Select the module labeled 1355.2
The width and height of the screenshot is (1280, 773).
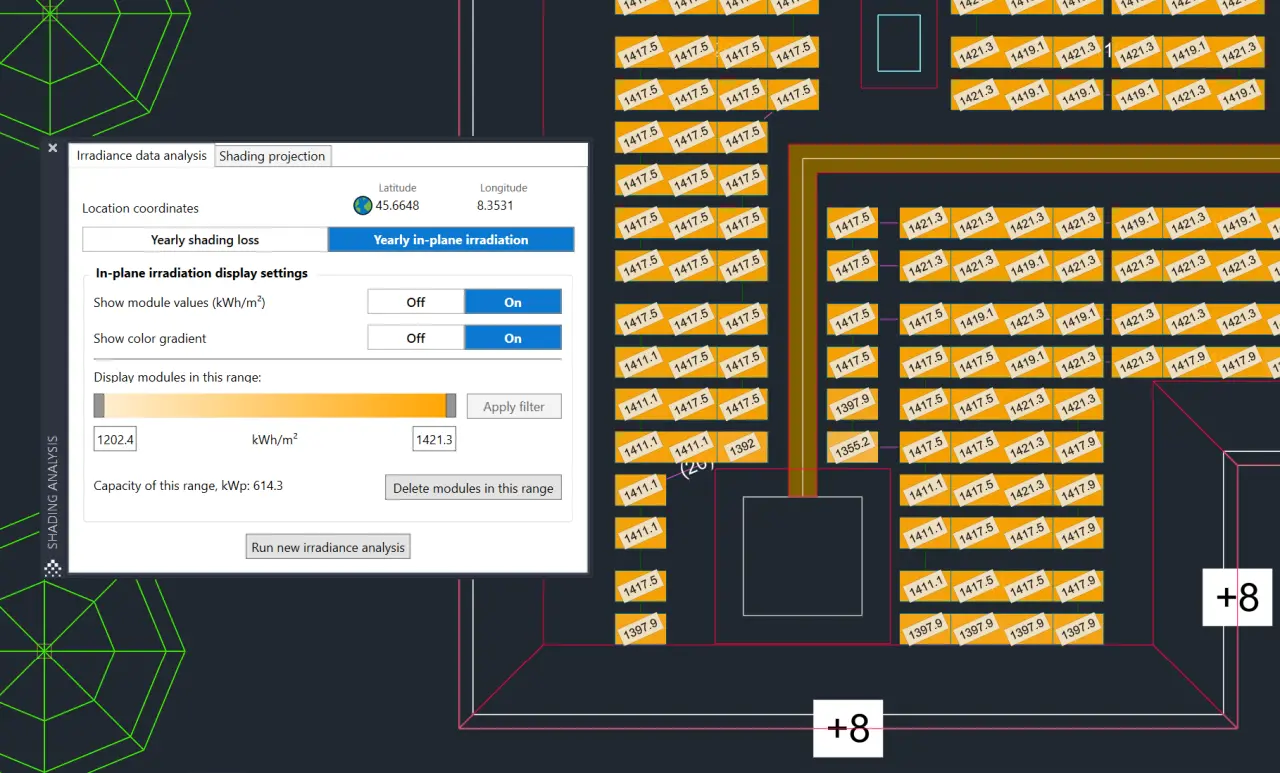852,447
